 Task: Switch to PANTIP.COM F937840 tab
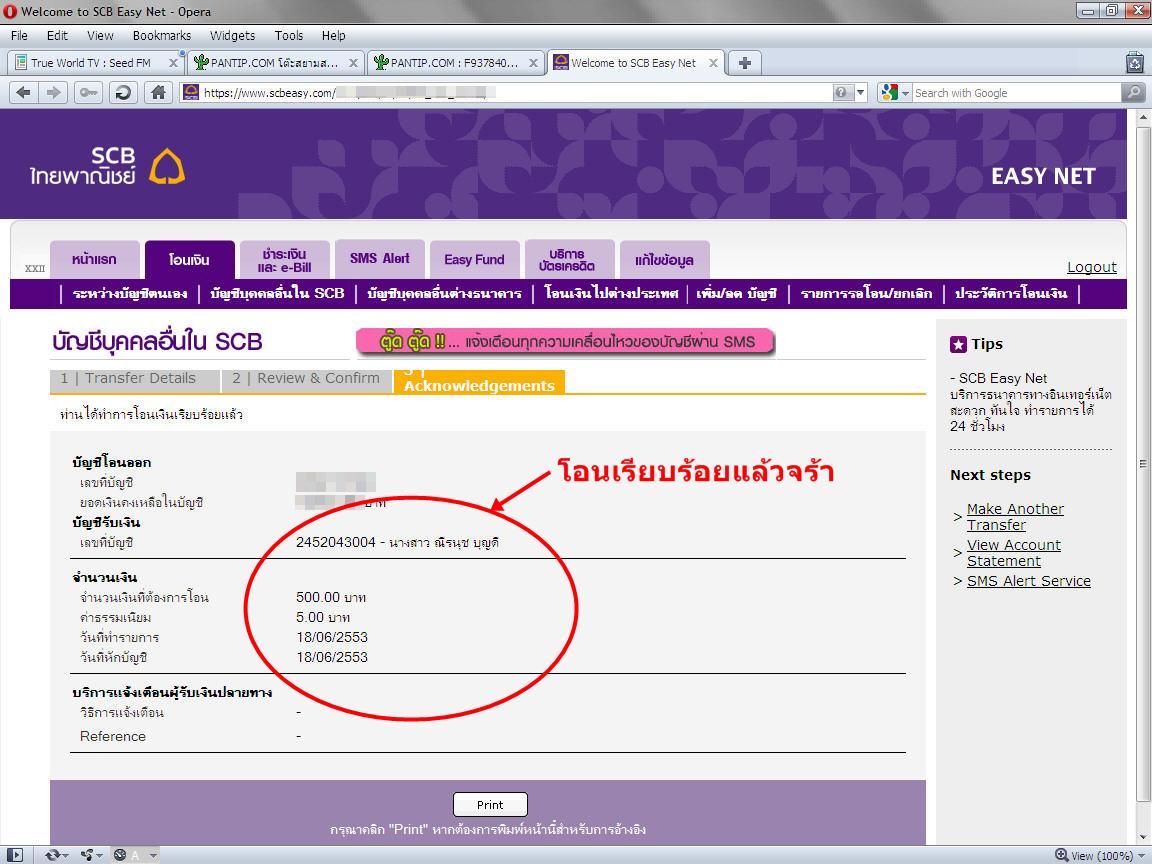455,63
